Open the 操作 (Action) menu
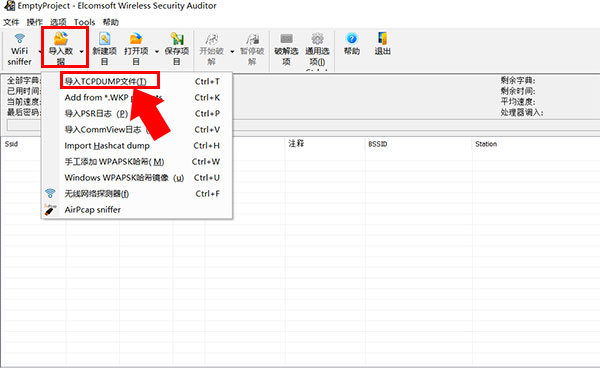The width and height of the screenshot is (600, 368). click(34, 22)
